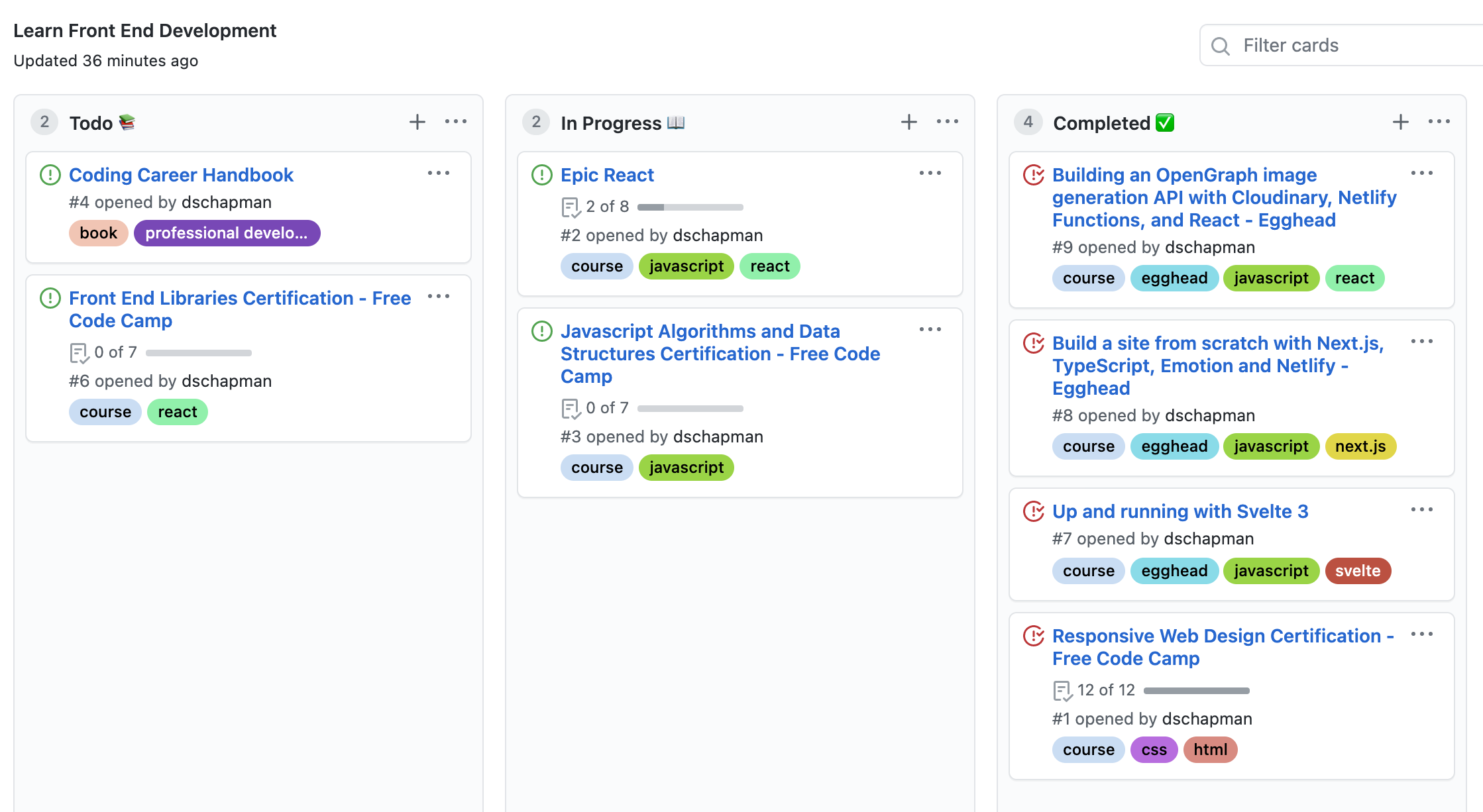The width and height of the screenshot is (1483, 812).
Task: Click the plus icon on the Completed column
Action: point(1401,122)
